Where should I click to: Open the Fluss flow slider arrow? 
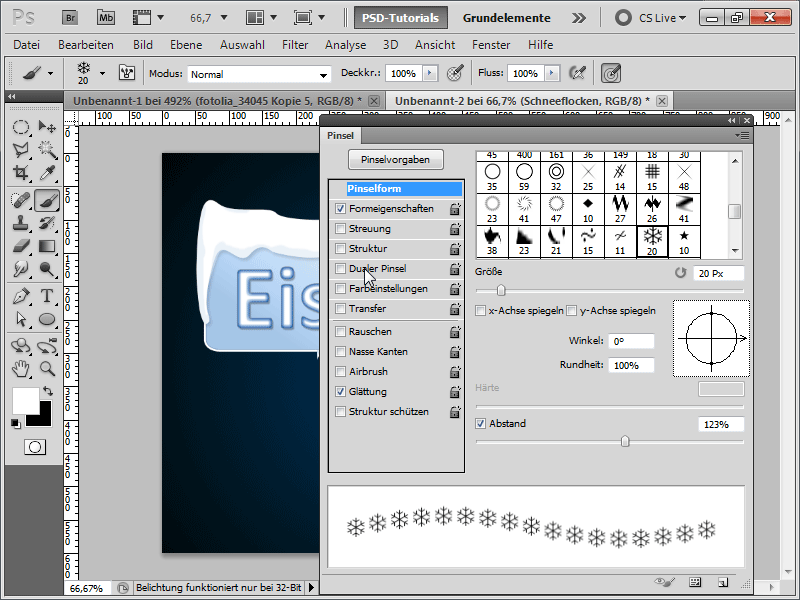(x=552, y=73)
